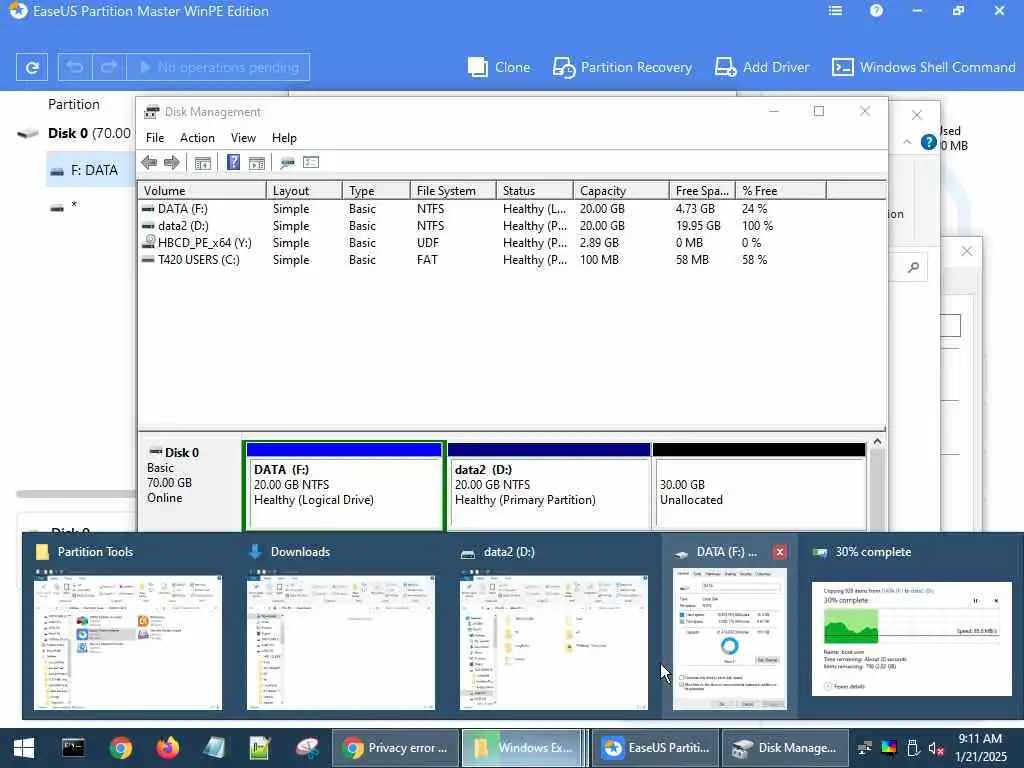Click the Forward arrow in Disk Management toolbar
The height and width of the screenshot is (768, 1024).
tap(172, 163)
